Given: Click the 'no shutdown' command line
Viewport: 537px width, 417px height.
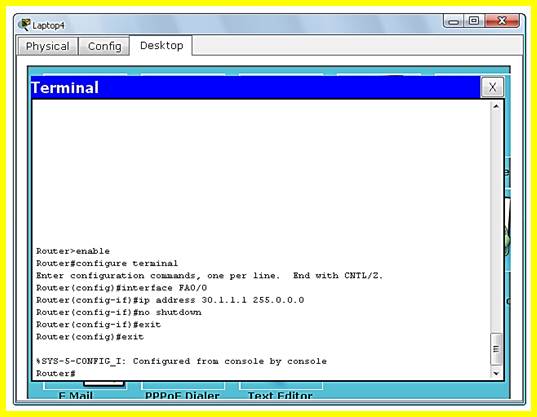Looking at the screenshot, I should 119,312.
